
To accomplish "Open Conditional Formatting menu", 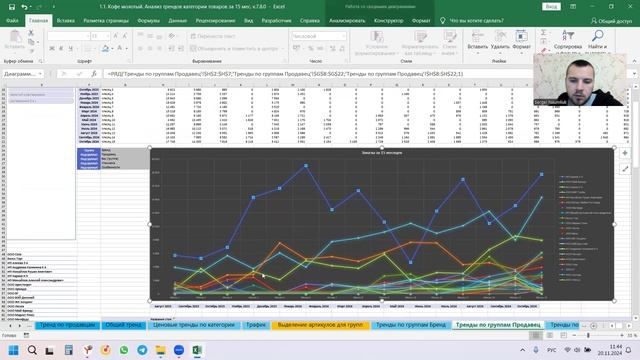I will (x=376, y=43).
